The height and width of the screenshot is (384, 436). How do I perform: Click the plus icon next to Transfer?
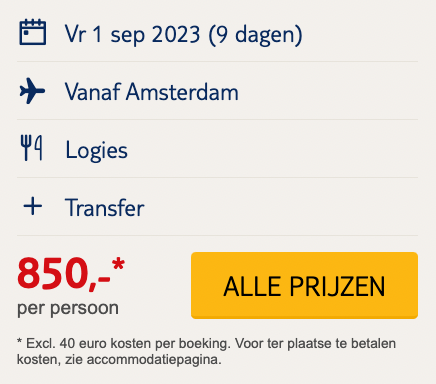tap(33, 206)
